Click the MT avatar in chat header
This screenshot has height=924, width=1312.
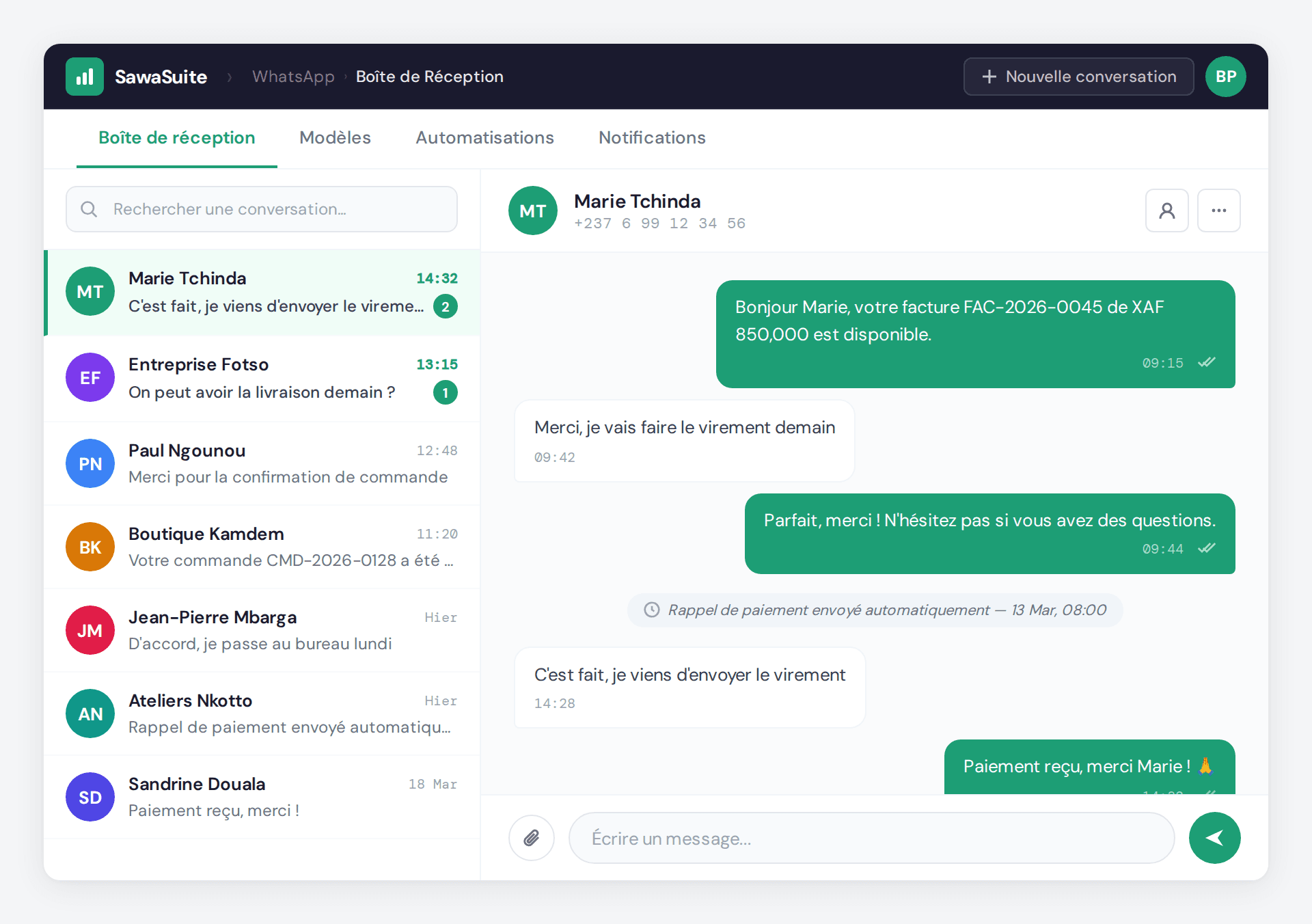pyautogui.click(x=532, y=210)
